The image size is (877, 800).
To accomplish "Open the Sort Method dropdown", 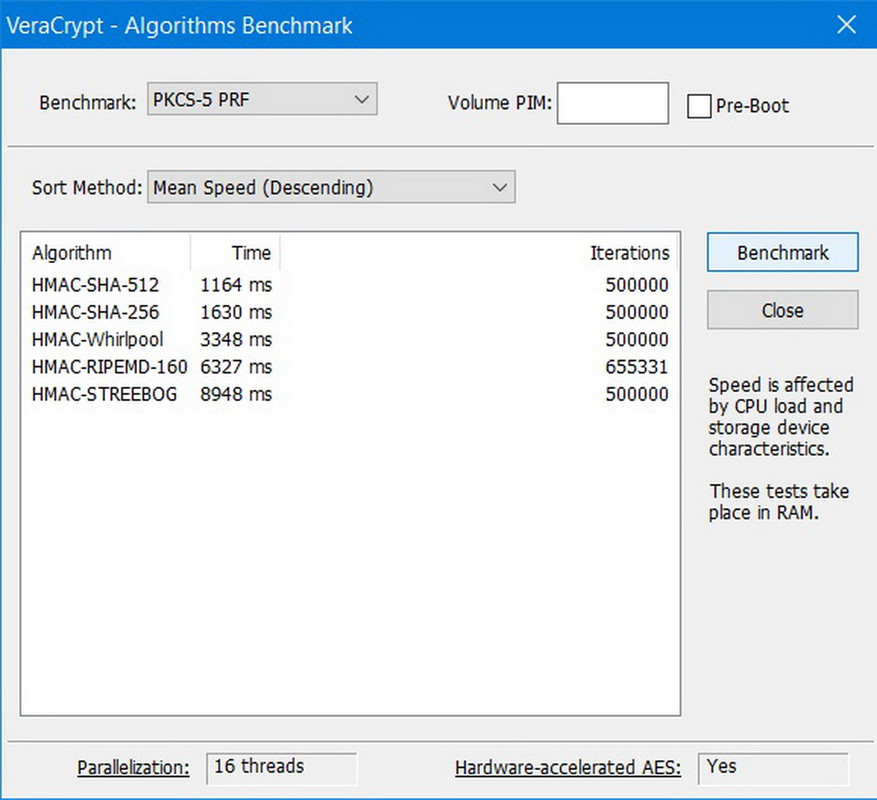I will point(331,187).
